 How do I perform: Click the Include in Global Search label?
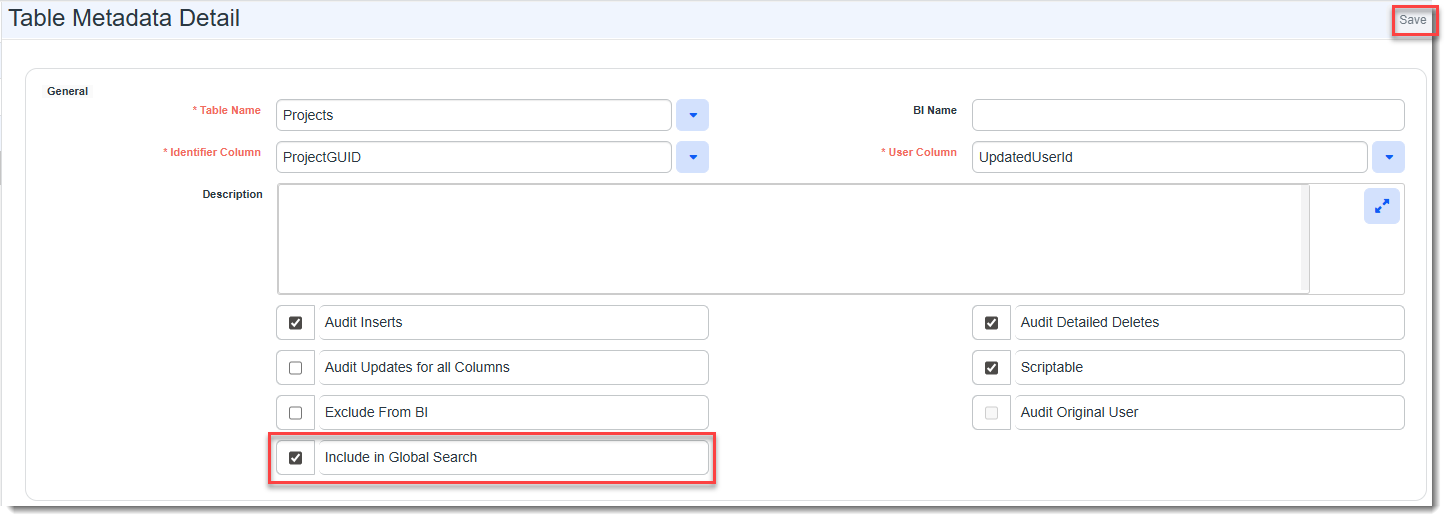401,458
